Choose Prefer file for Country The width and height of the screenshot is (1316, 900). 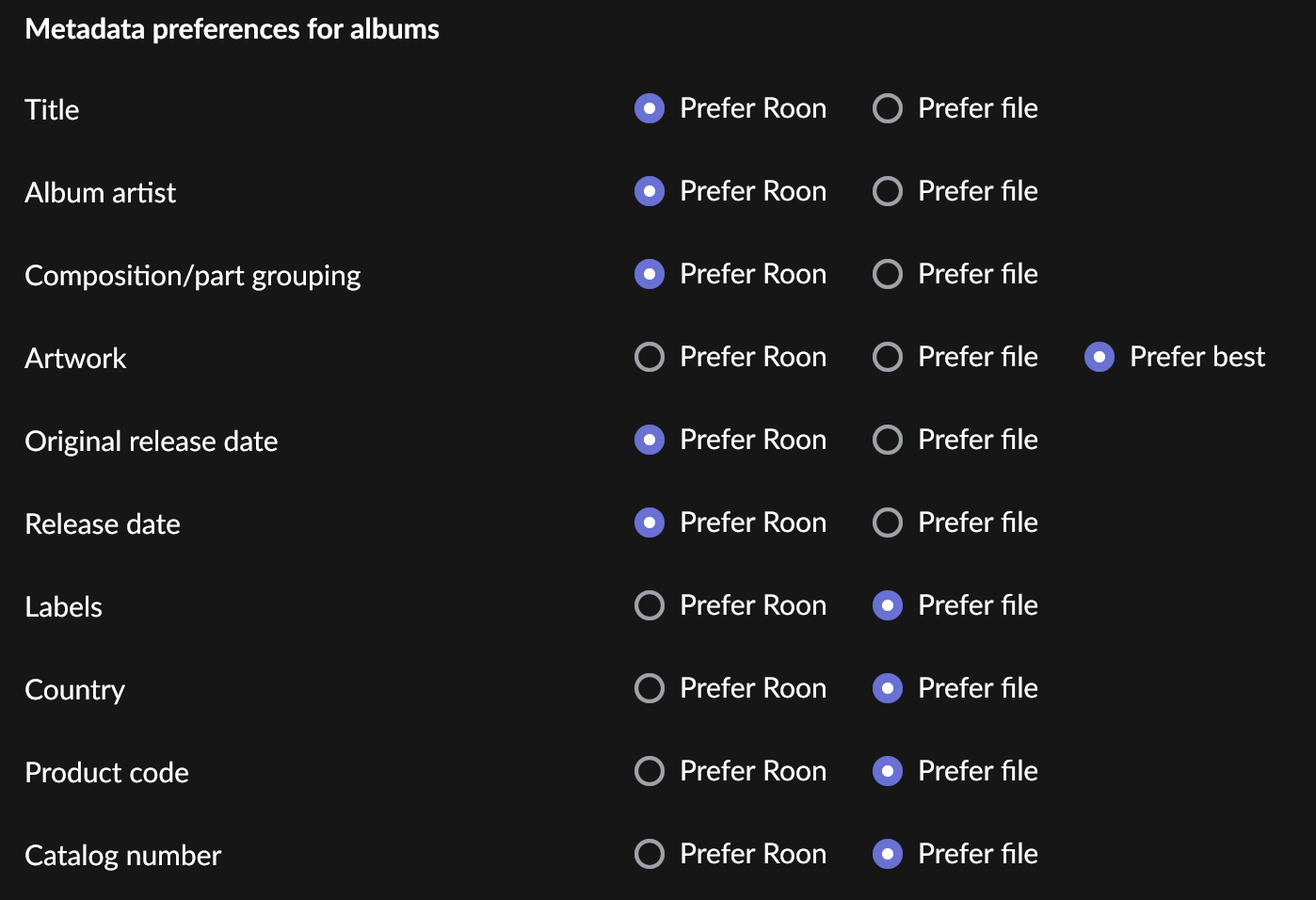888,688
